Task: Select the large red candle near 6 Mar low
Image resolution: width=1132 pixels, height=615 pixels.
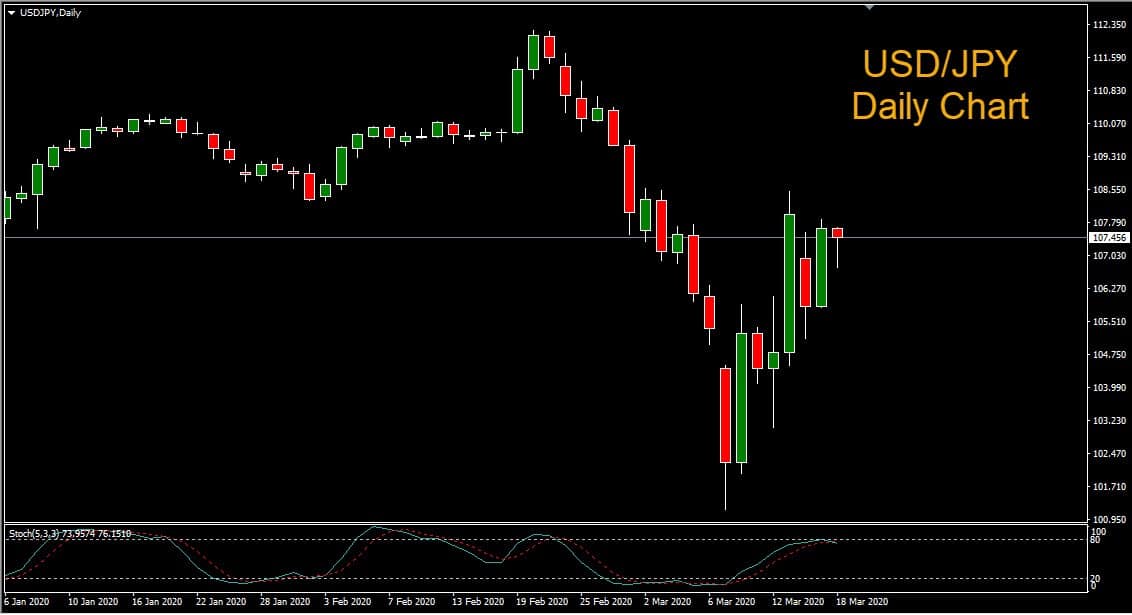Action: (x=725, y=415)
